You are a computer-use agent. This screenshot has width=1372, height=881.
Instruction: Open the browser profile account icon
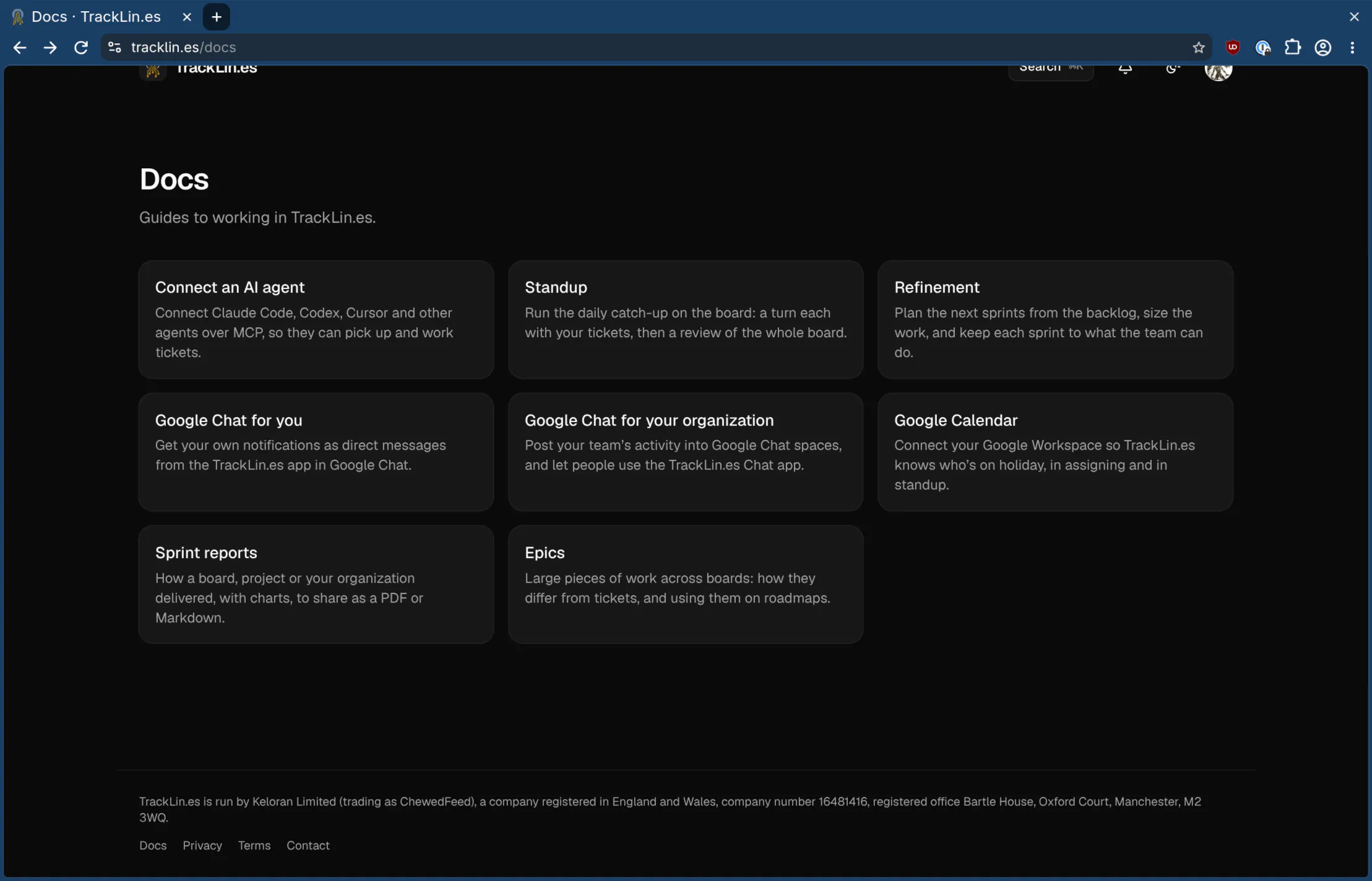click(1323, 48)
